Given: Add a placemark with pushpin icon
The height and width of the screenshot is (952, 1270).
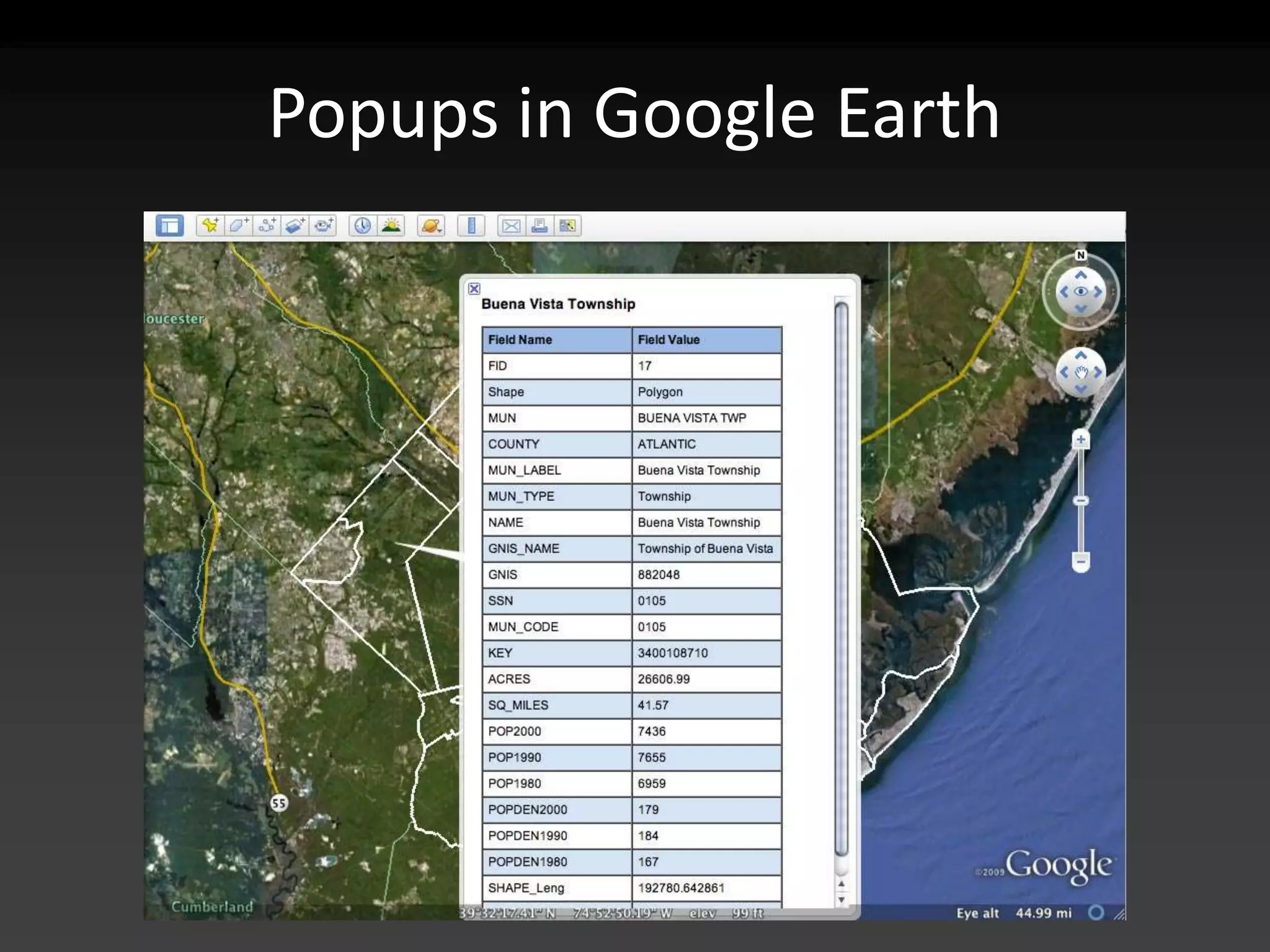Looking at the screenshot, I should (210, 226).
